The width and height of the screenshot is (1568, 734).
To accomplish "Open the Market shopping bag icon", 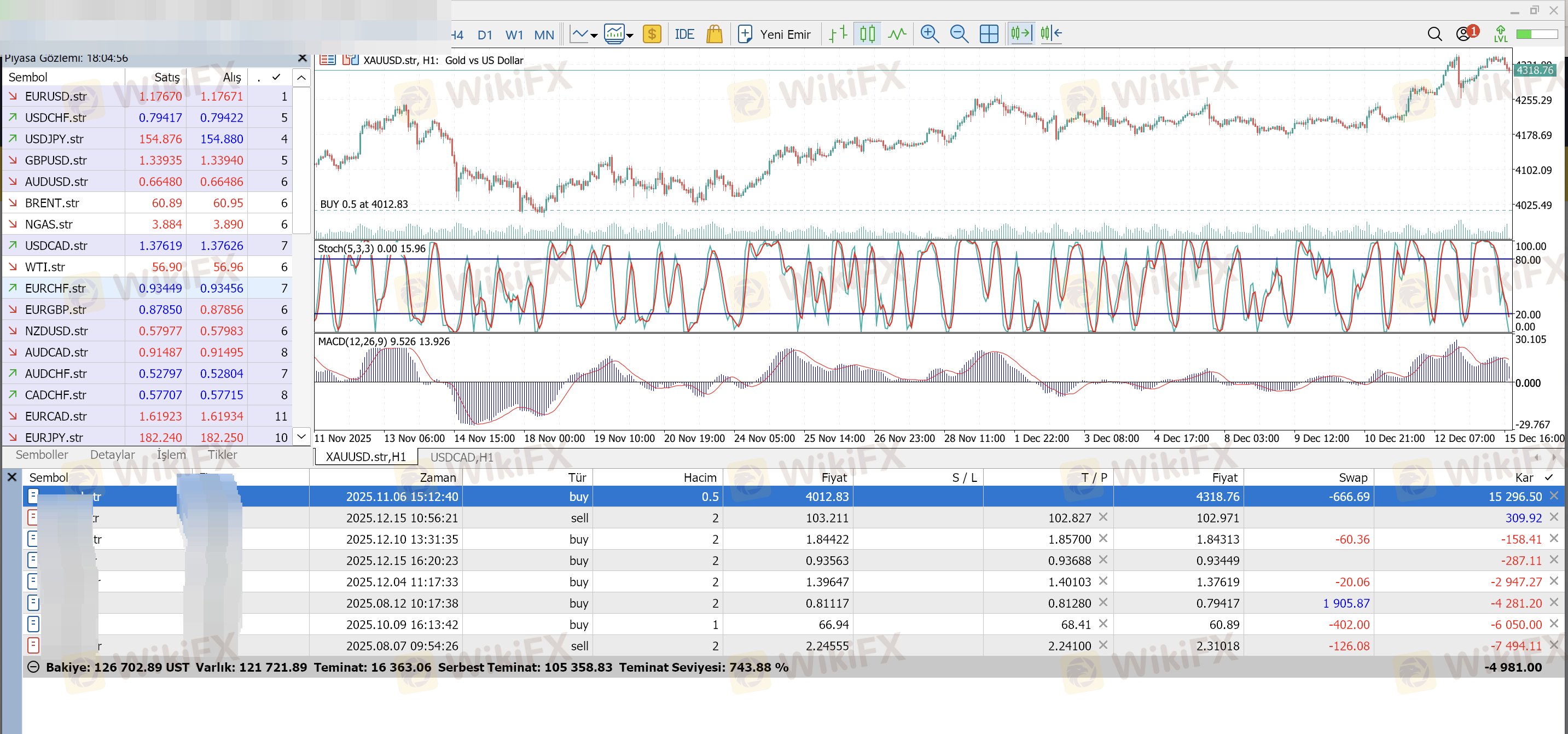I will 714,34.
